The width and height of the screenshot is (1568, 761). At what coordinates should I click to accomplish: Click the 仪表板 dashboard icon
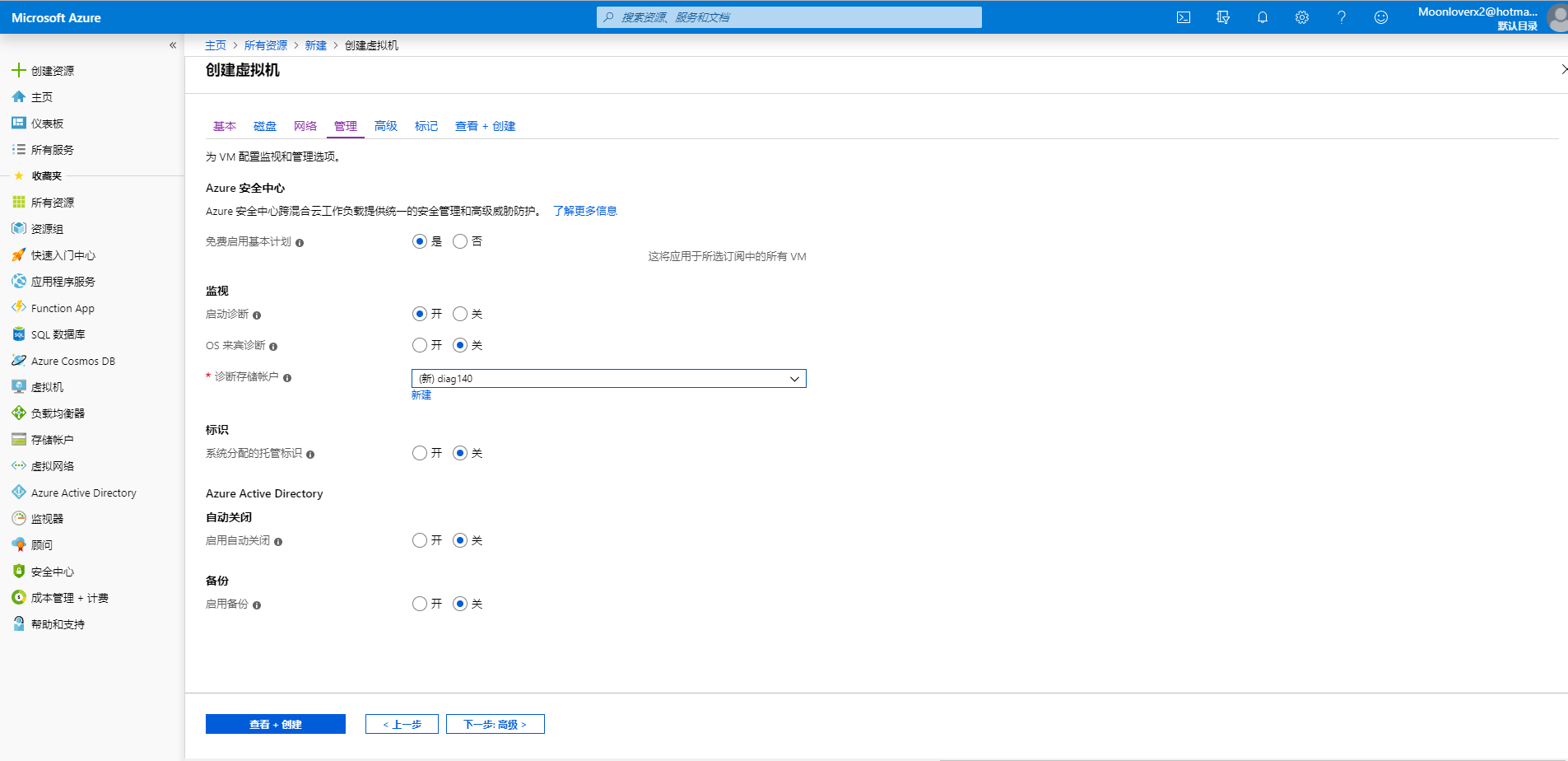click(18, 123)
